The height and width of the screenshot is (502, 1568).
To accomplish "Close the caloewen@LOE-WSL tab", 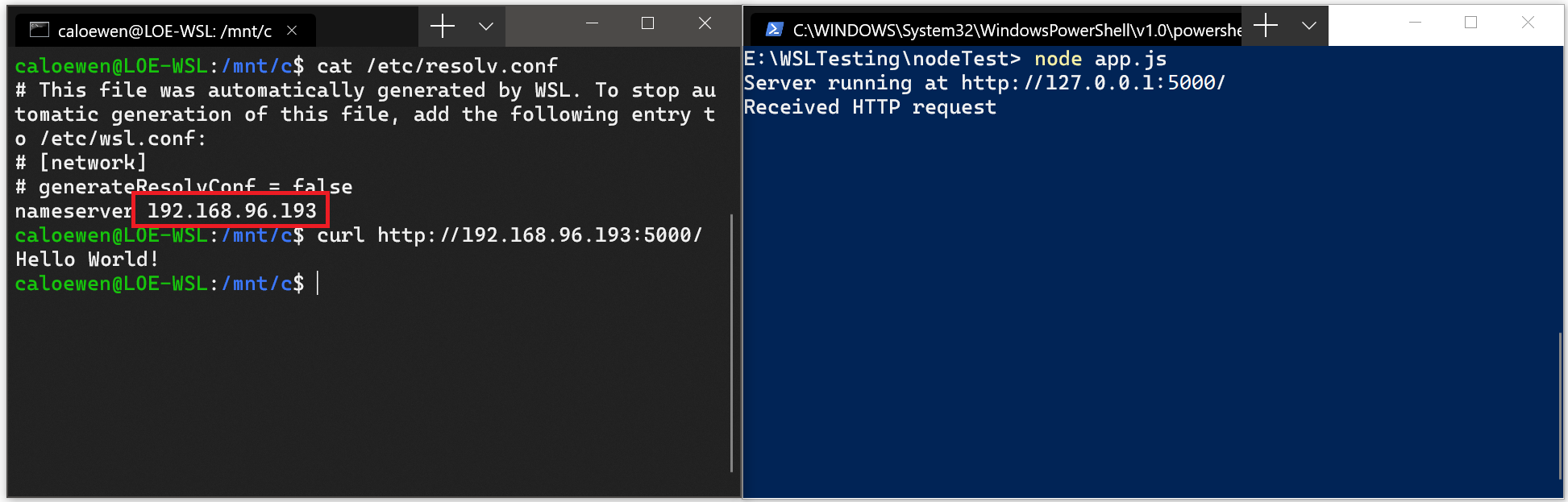I will click(x=292, y=29).
